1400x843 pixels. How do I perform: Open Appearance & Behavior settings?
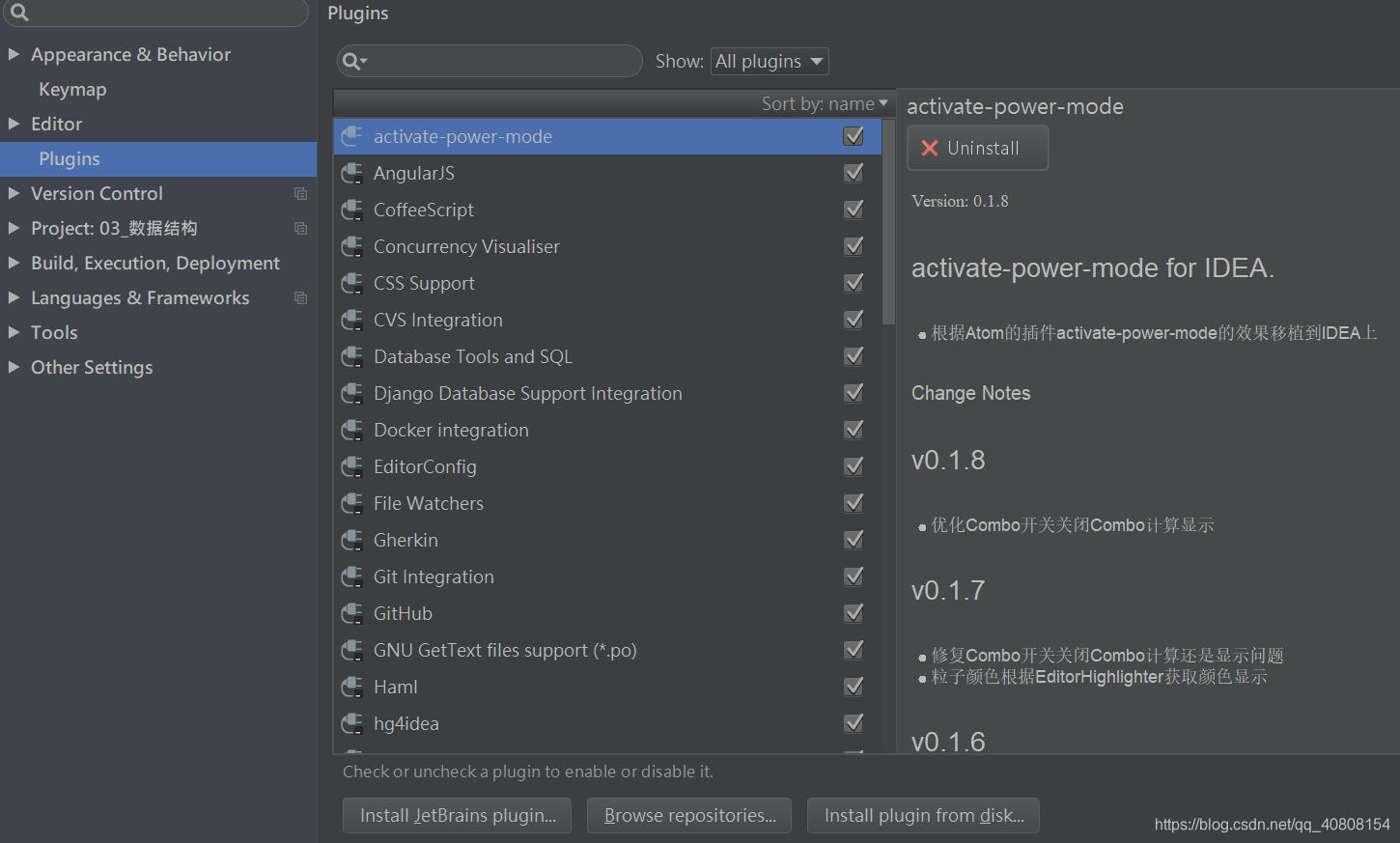[x=130, y=54]
